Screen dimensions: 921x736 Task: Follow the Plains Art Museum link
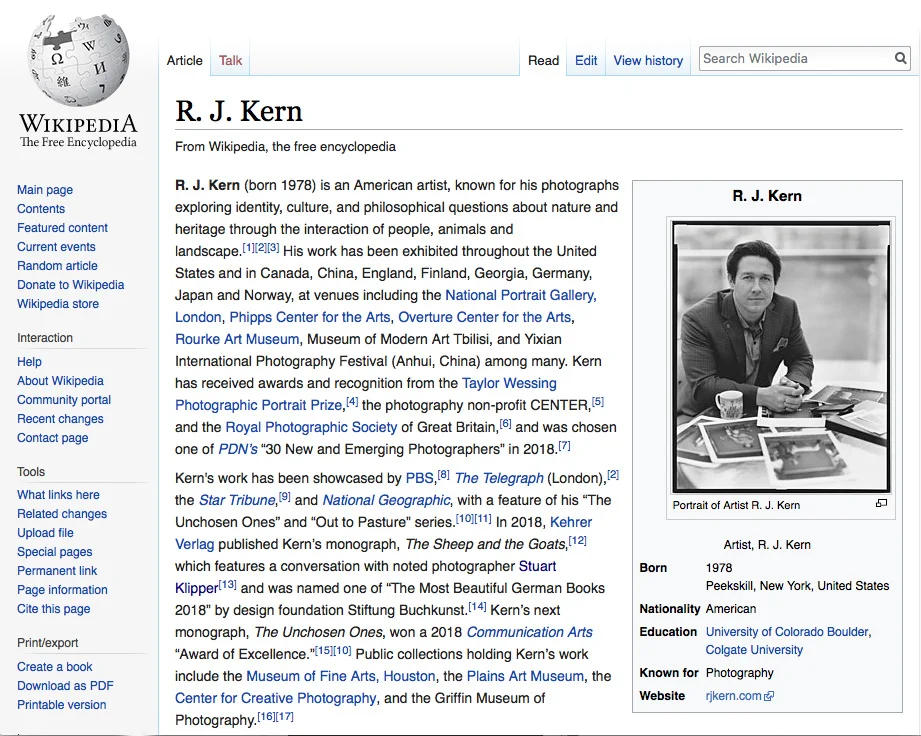coord(525,676)
